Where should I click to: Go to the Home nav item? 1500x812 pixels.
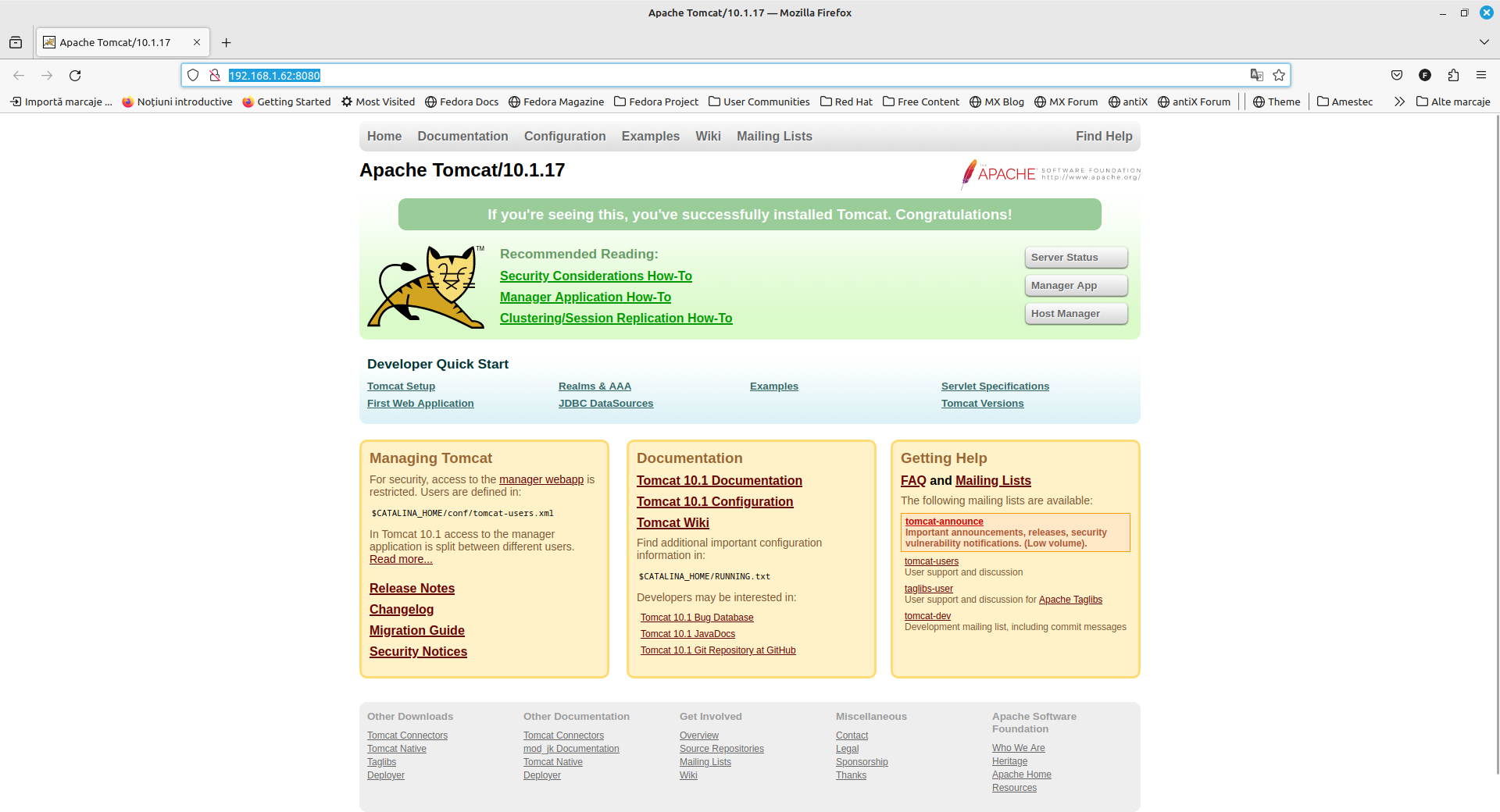[x=384, y=136]
